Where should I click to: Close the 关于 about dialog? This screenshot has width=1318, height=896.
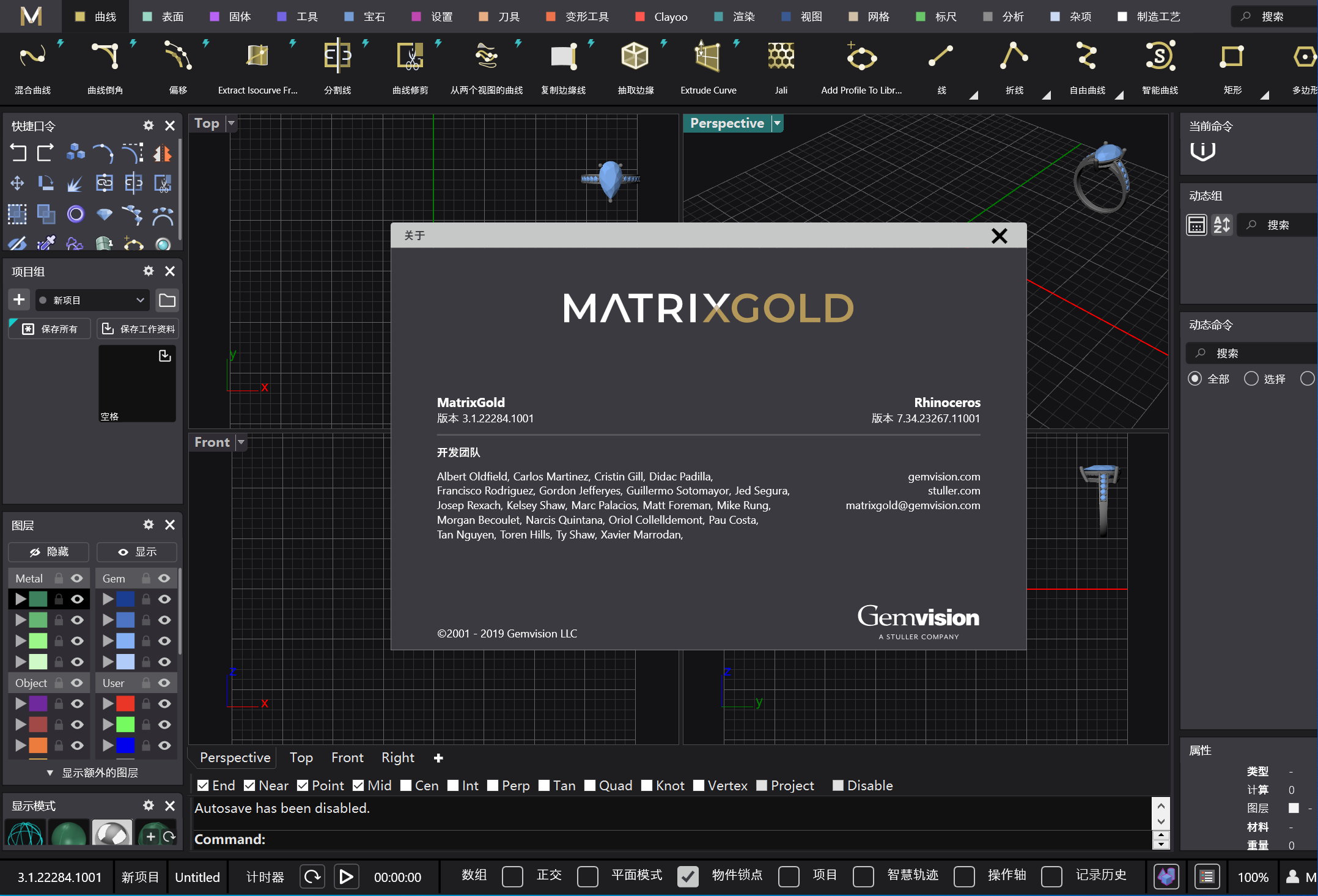[999, 236]
